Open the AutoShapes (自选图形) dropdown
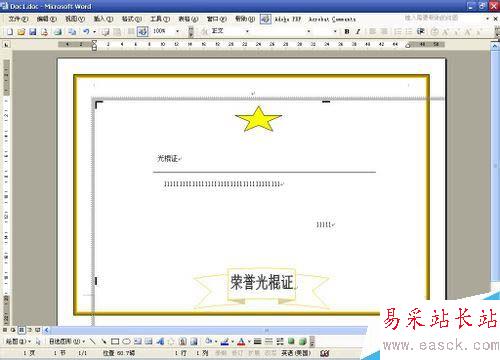Viewport: 500px width, 360px height. point(67,341)
